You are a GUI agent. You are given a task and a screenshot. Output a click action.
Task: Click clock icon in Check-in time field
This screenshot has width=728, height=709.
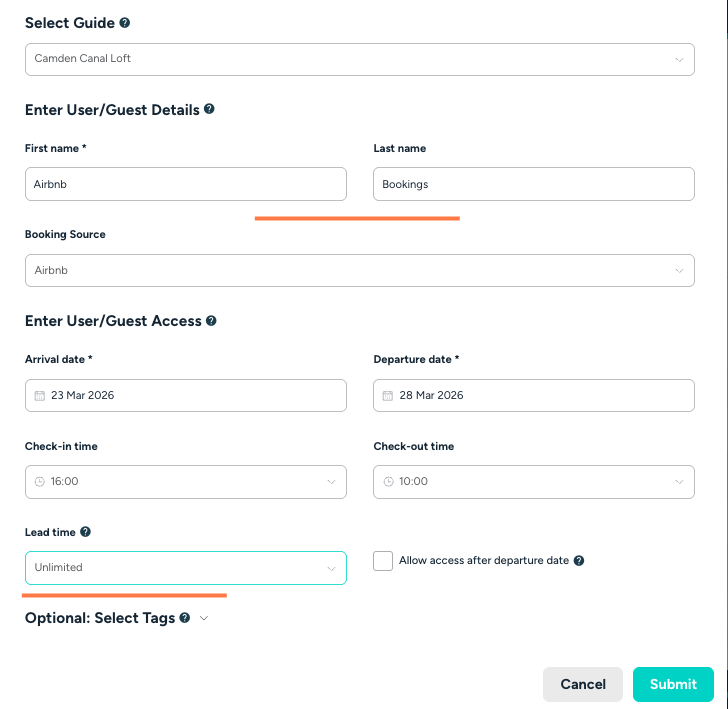[40, 481]
